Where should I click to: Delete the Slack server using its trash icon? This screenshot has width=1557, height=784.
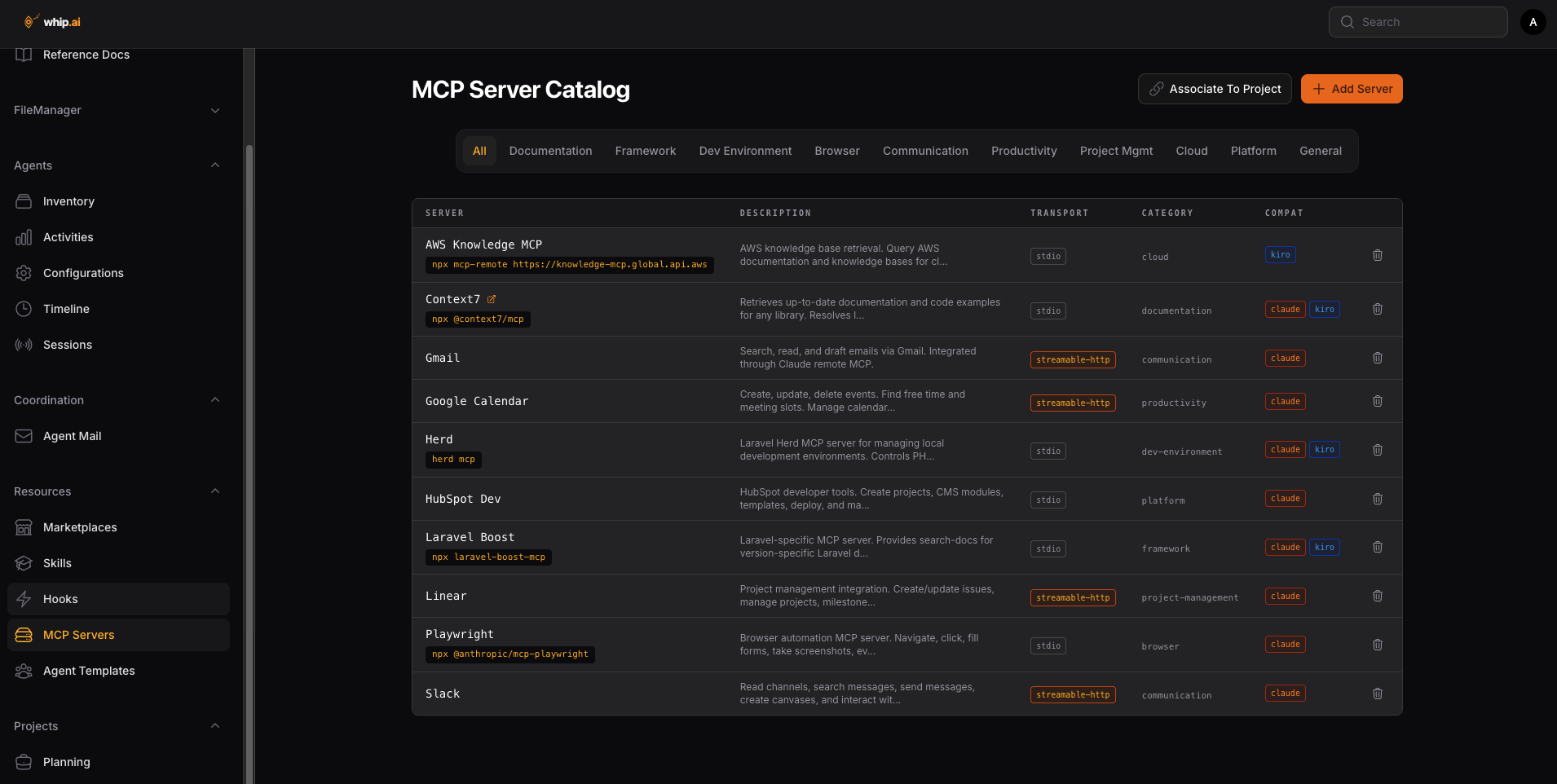(1378, 693)
